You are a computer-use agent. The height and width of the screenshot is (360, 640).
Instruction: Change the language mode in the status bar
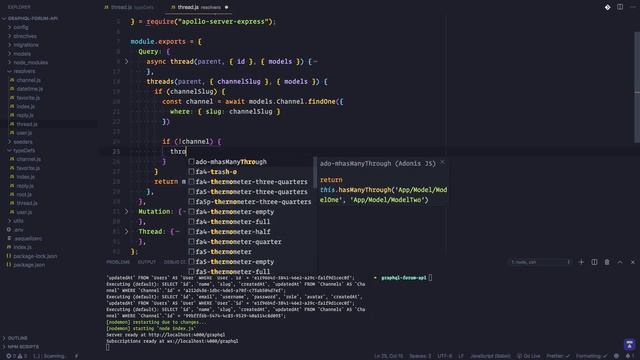coord(490,356)
